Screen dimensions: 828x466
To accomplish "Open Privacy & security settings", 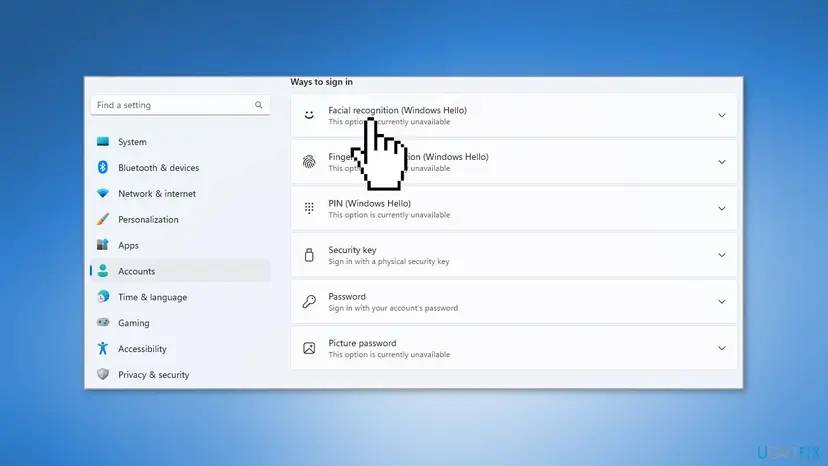I will (x=181, y=375).
